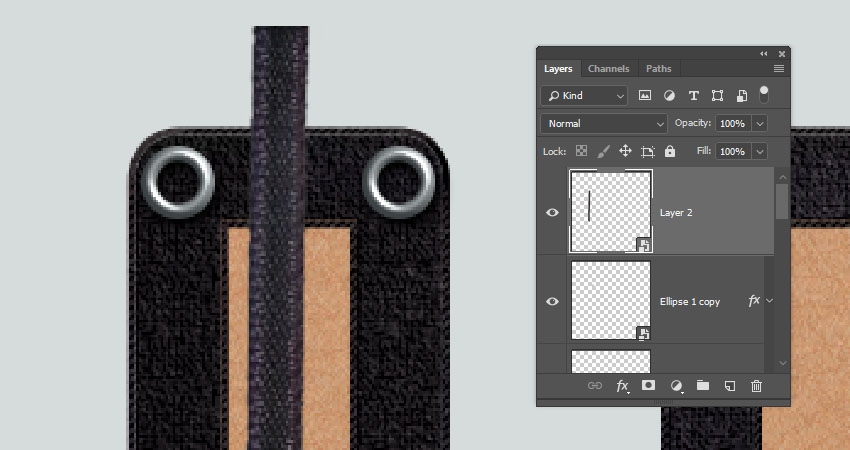The width and height of the screenshot is (850, 450).
Task: Filter layers by pixel type icon
Action: tap(645, 96)
